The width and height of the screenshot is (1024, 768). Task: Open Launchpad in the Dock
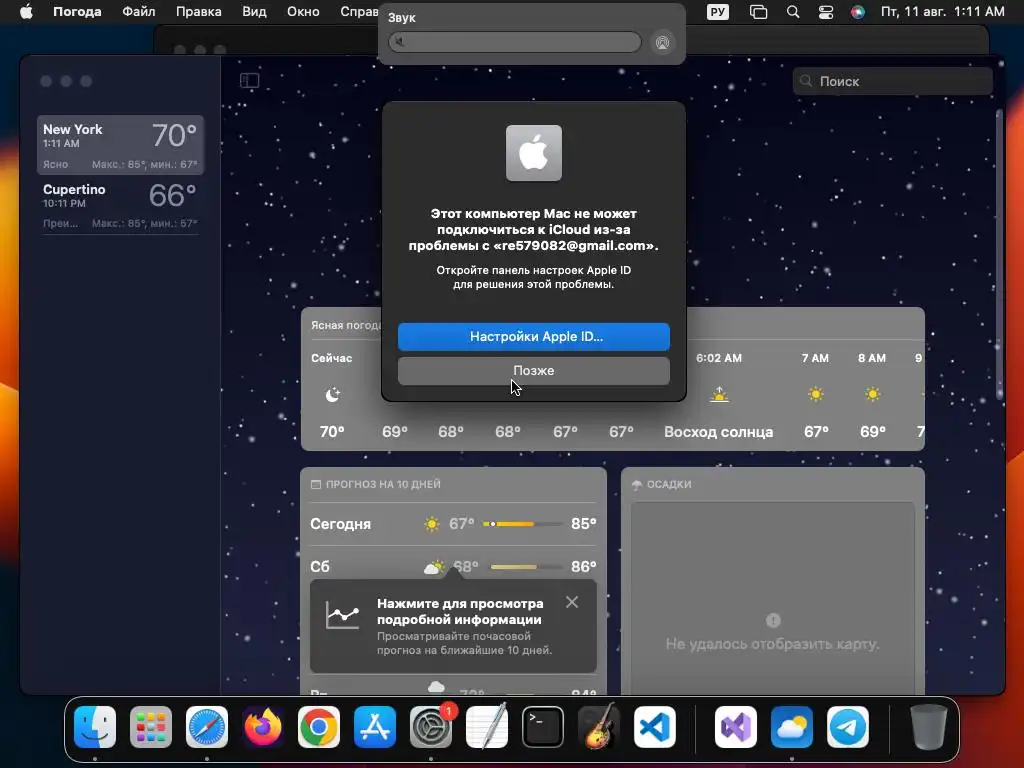151,726
